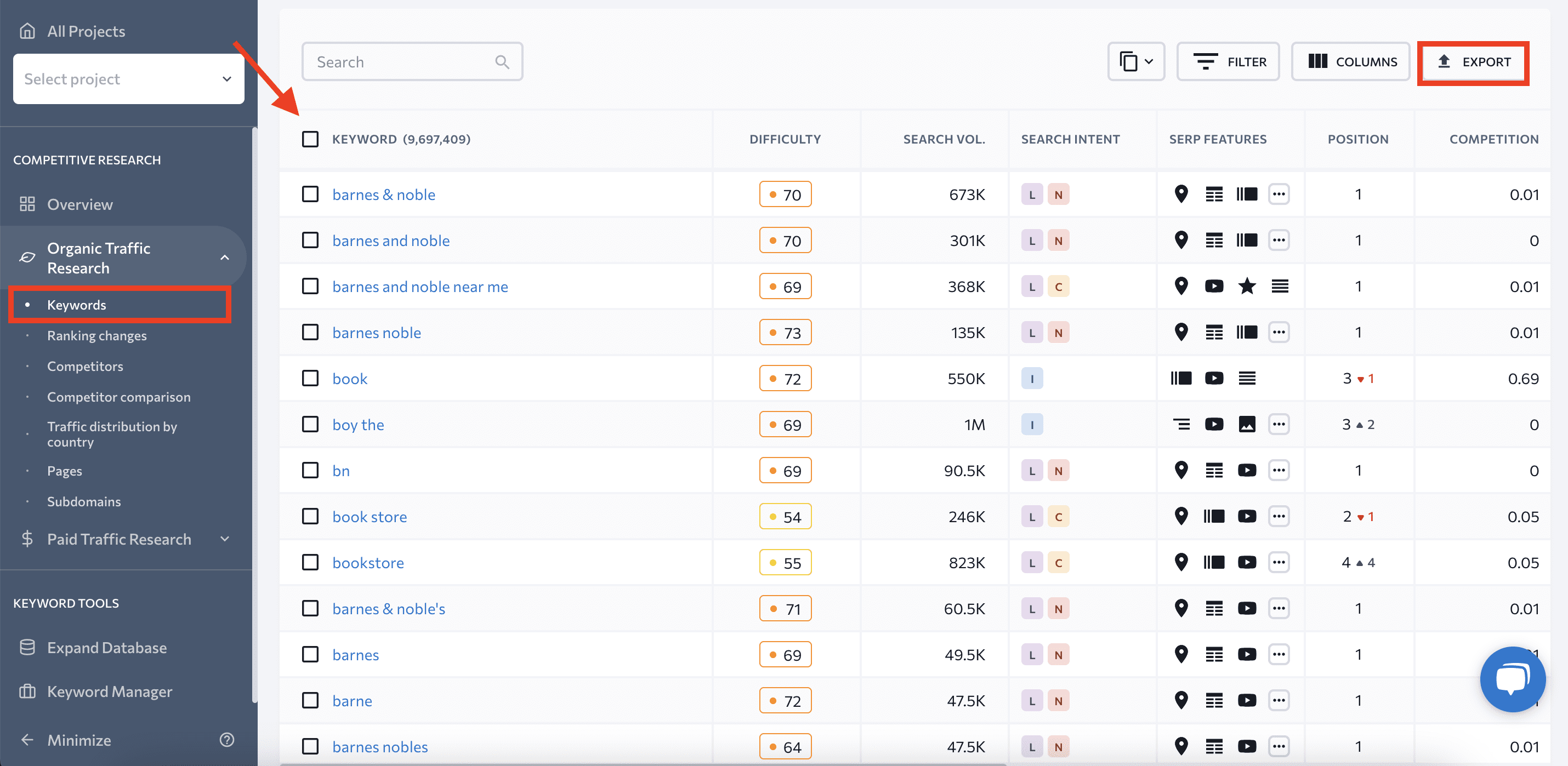
Task: Click the Keyword Manager in sidebar
Action: click(x=110, y=692)
